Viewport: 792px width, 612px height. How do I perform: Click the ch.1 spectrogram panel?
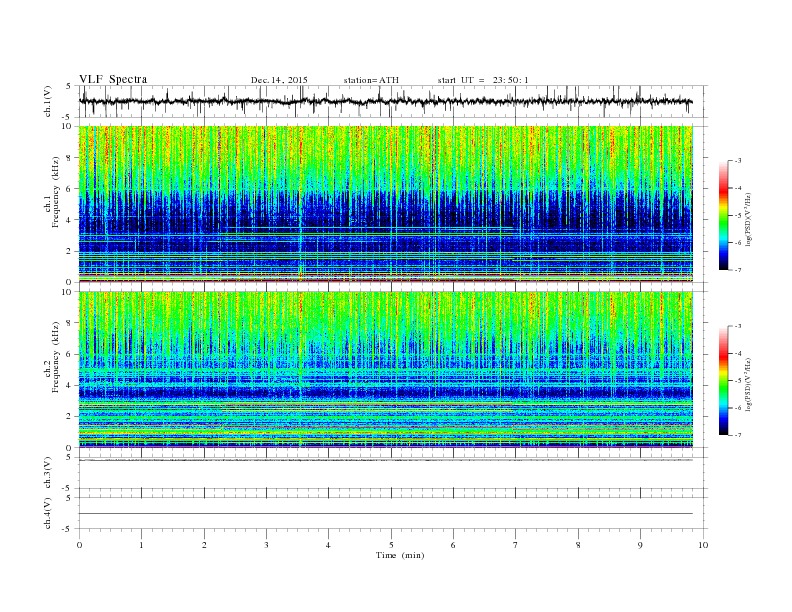[x=386, y=204]
